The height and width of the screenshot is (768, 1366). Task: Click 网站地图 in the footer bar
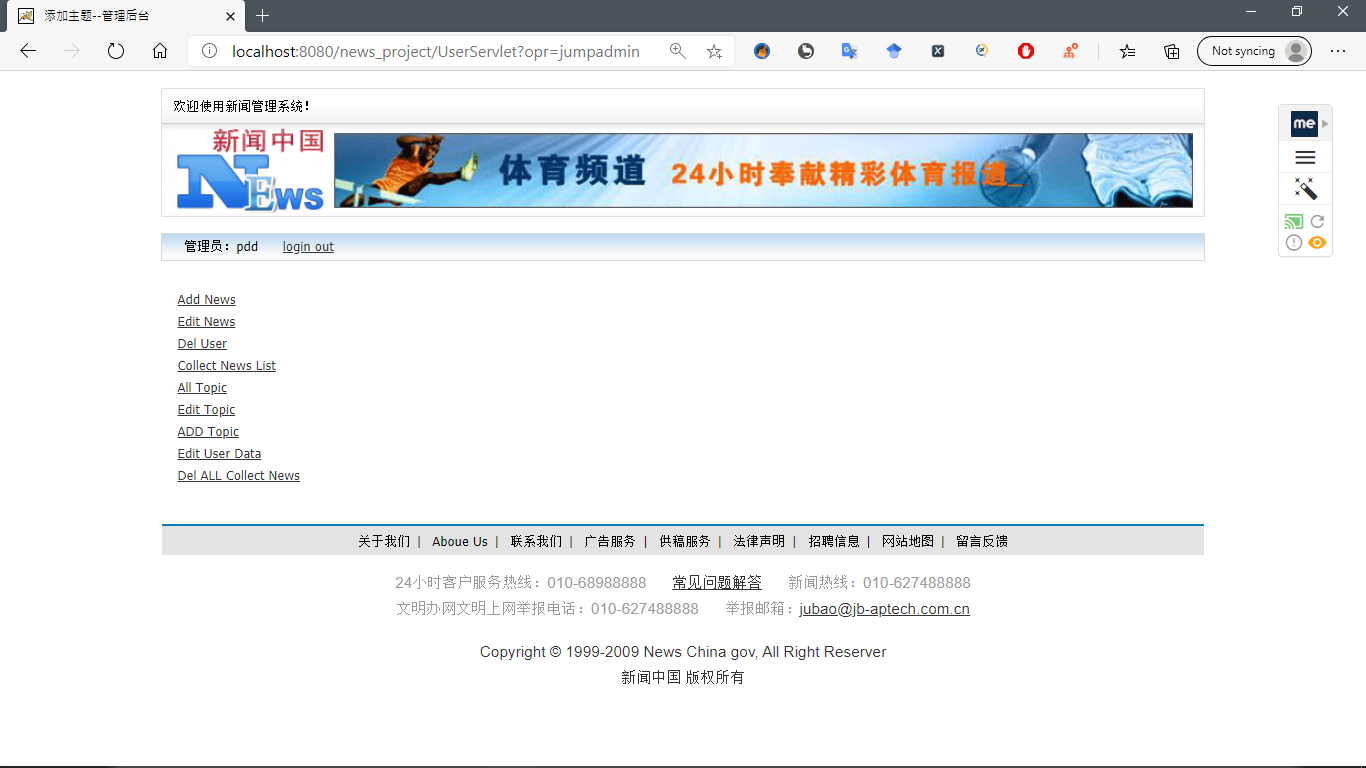tap(908, 542)
